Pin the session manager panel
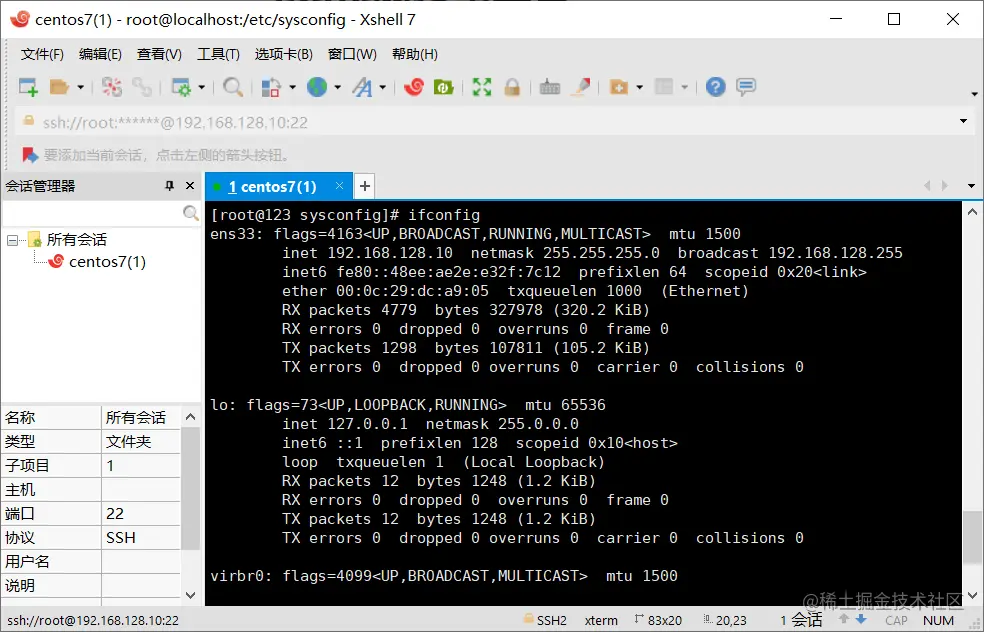The image size is (984, 632). tap(169, 186)
